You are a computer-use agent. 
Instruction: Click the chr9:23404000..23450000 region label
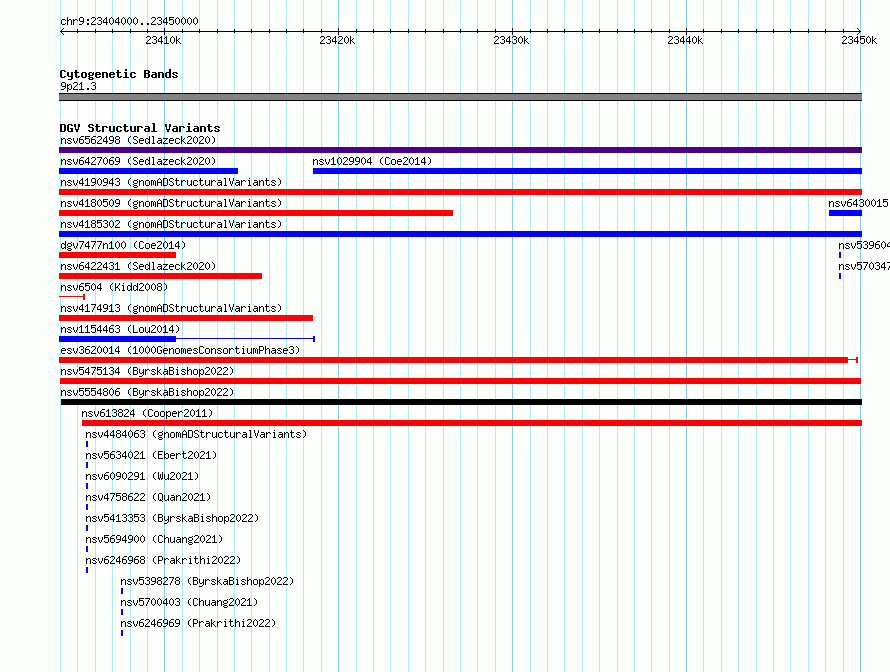tap(129, 21)
